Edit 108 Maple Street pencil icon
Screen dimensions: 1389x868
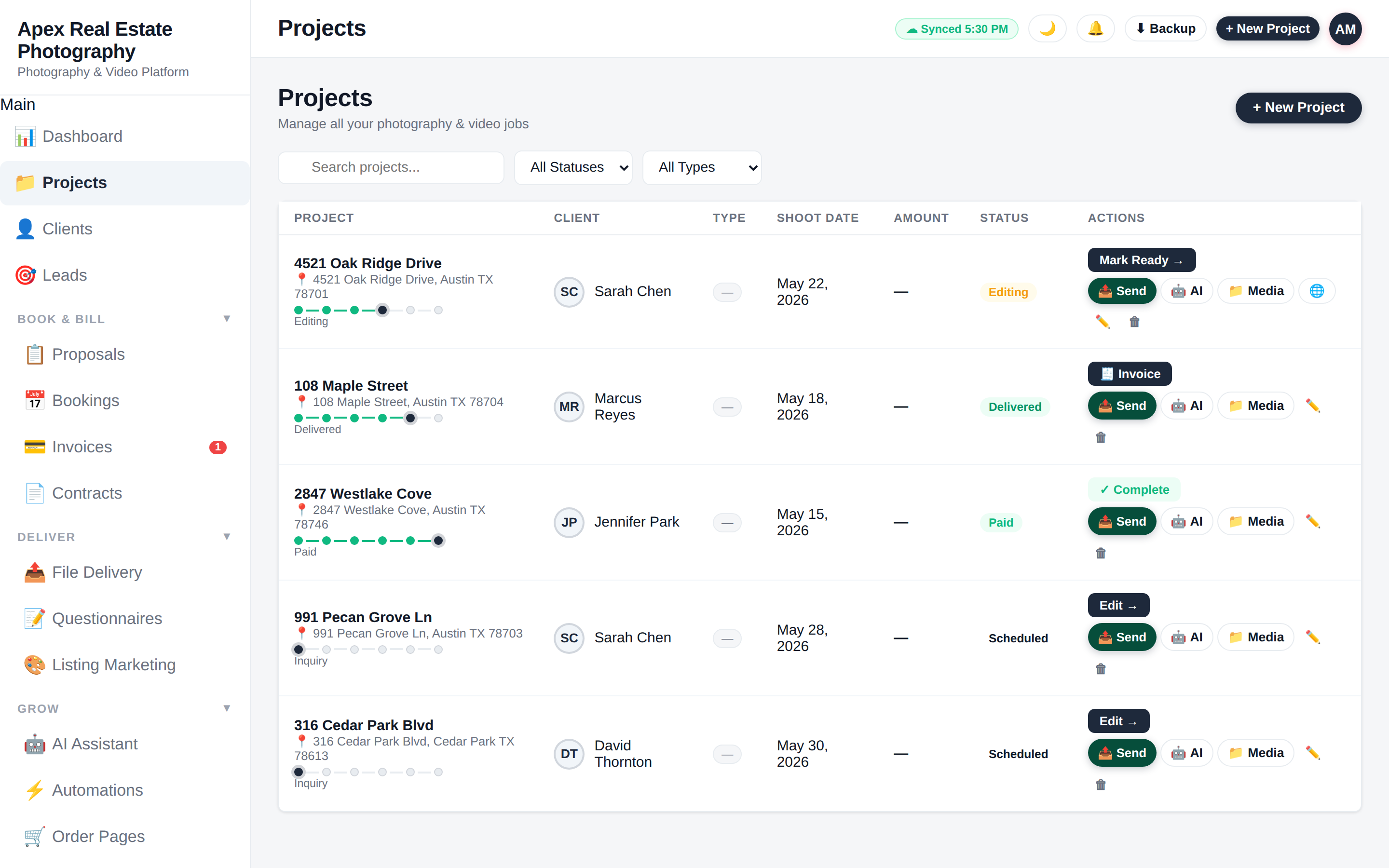1313,406
